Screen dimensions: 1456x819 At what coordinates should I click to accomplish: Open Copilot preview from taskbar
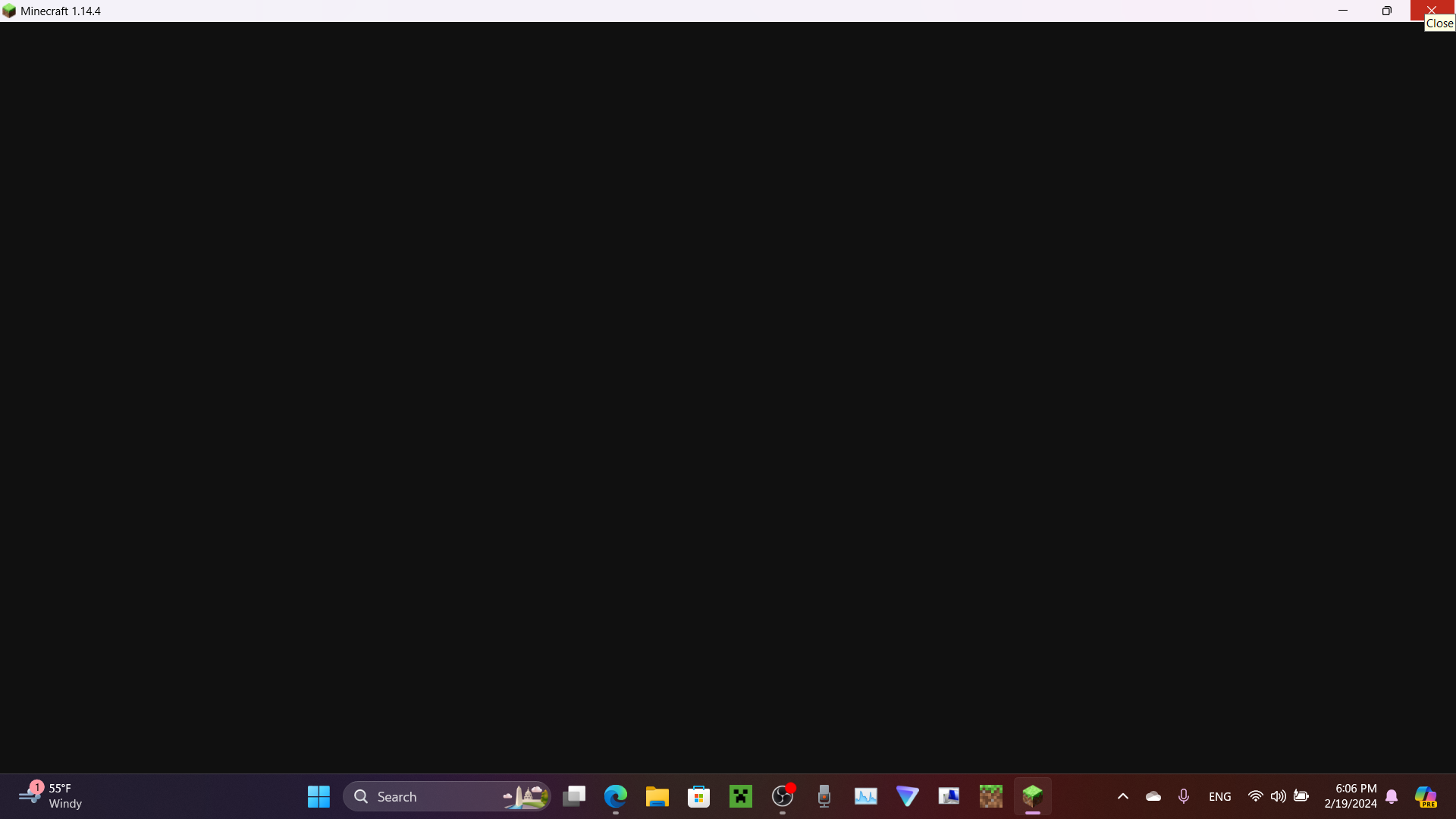[x=1426, y=796]
